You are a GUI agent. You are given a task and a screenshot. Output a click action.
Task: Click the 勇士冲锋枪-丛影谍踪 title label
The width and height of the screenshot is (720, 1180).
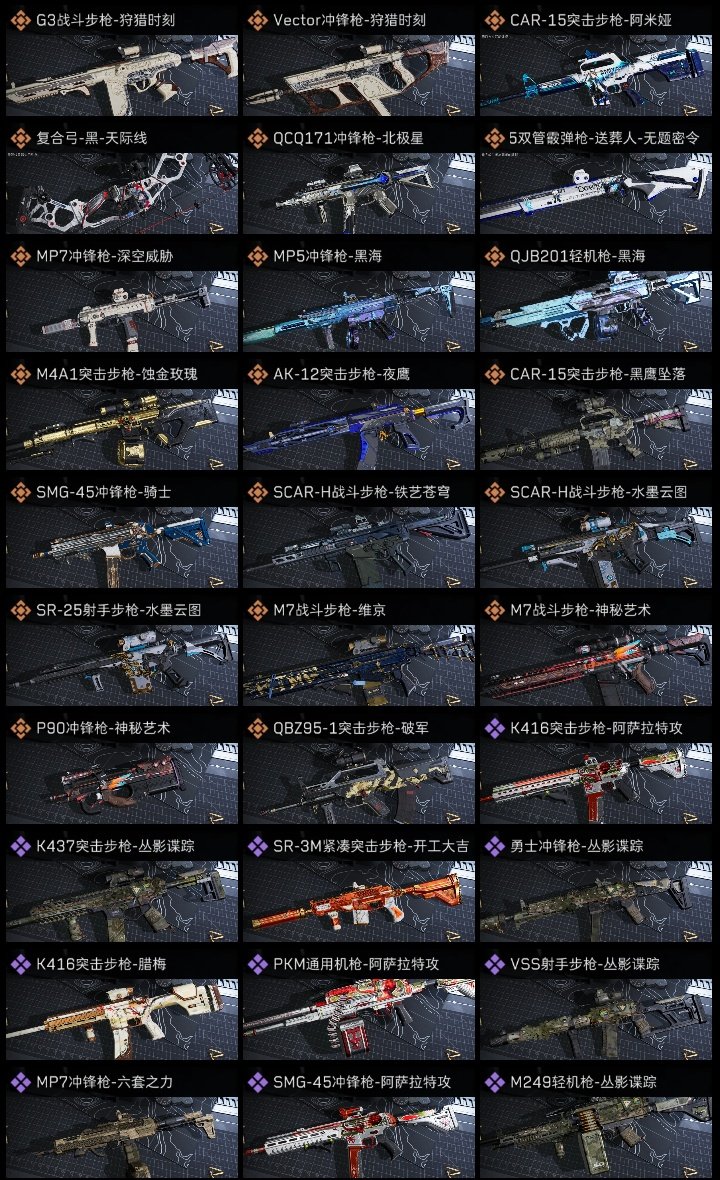pos(576,846)
